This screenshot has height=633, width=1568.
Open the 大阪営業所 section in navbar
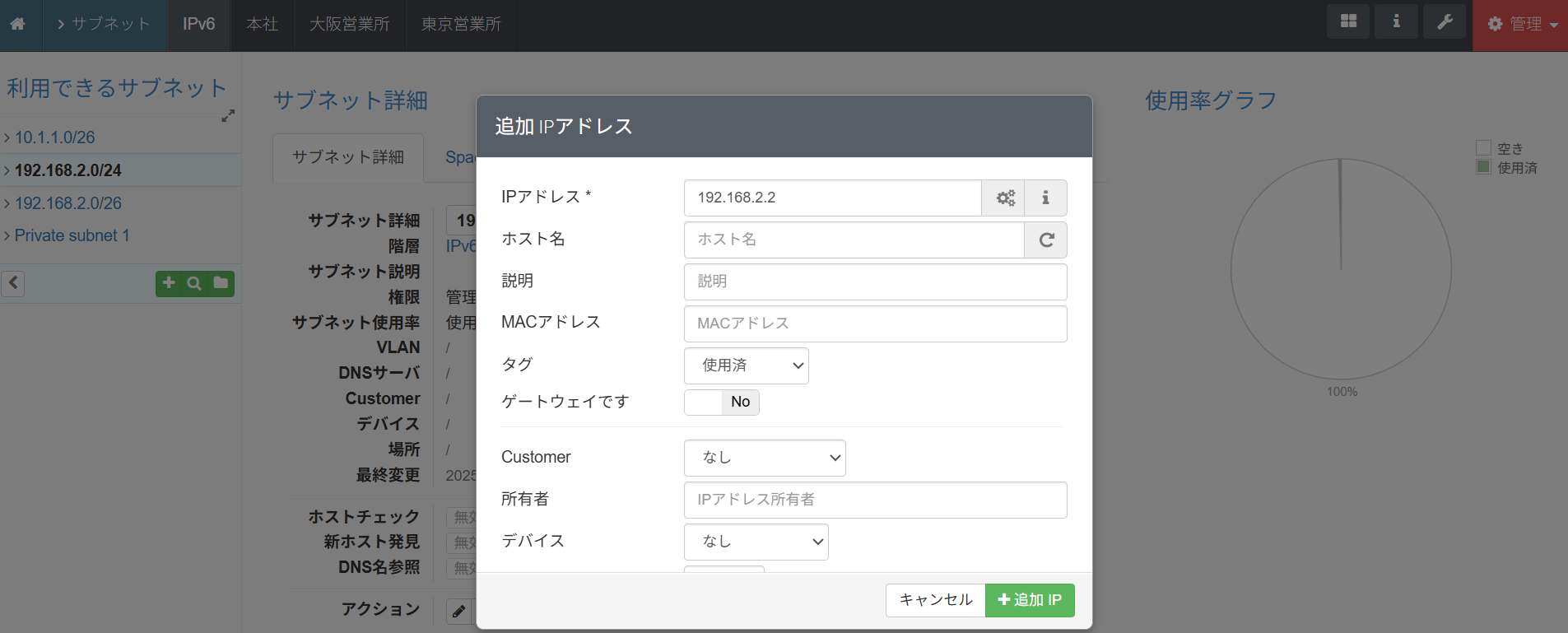point(350,24)
